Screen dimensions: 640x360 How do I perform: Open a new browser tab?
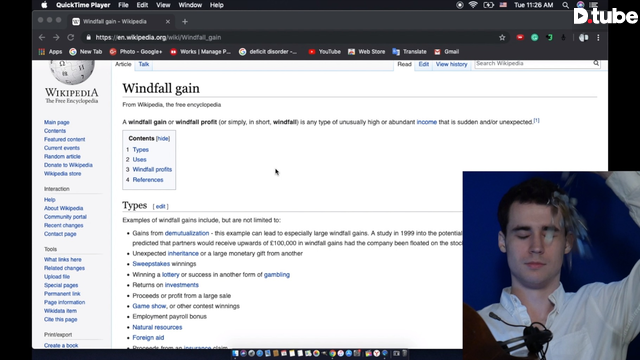[185, 22]
